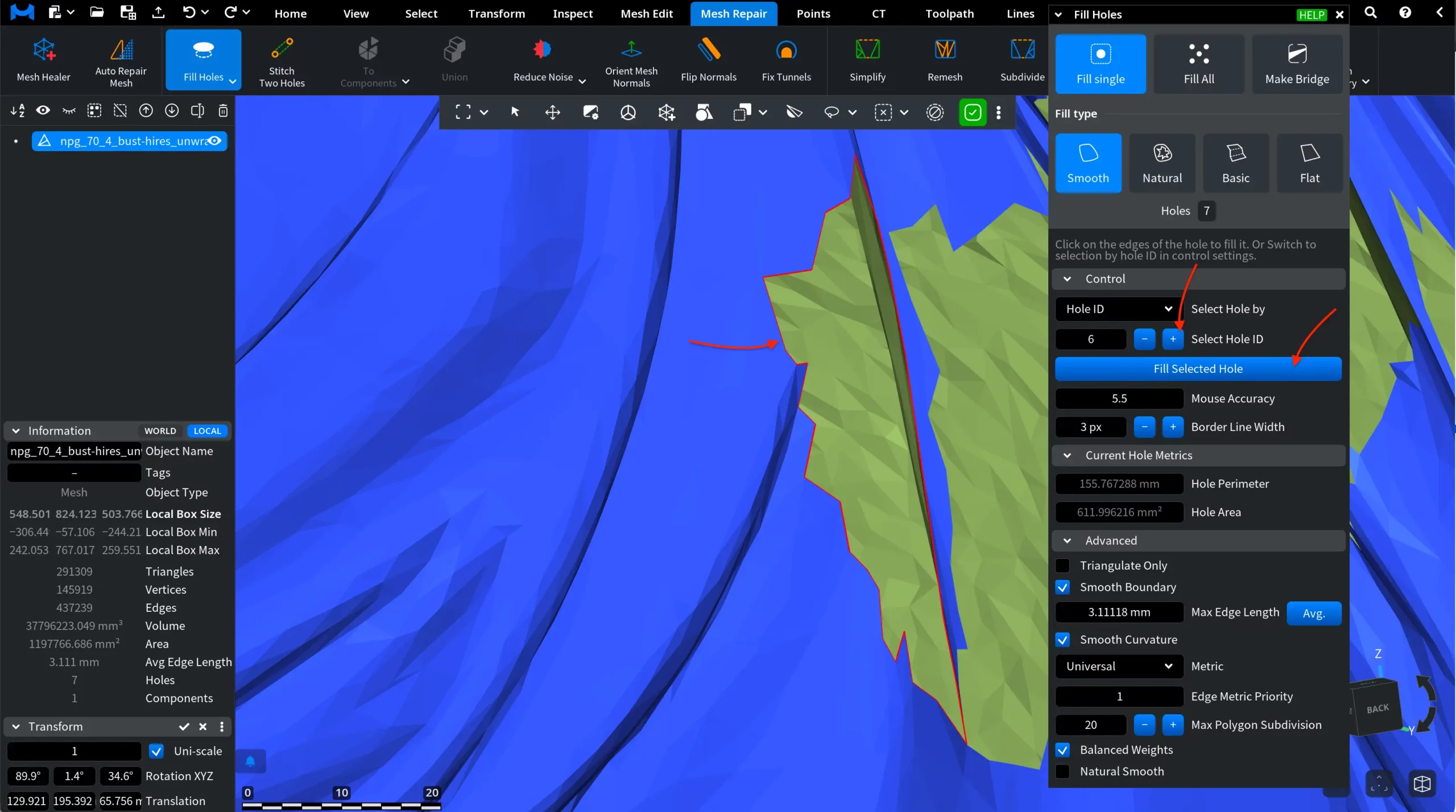1456x812 pixels.
Task: Enable Triangulate Only
Action: point(1062,565)
